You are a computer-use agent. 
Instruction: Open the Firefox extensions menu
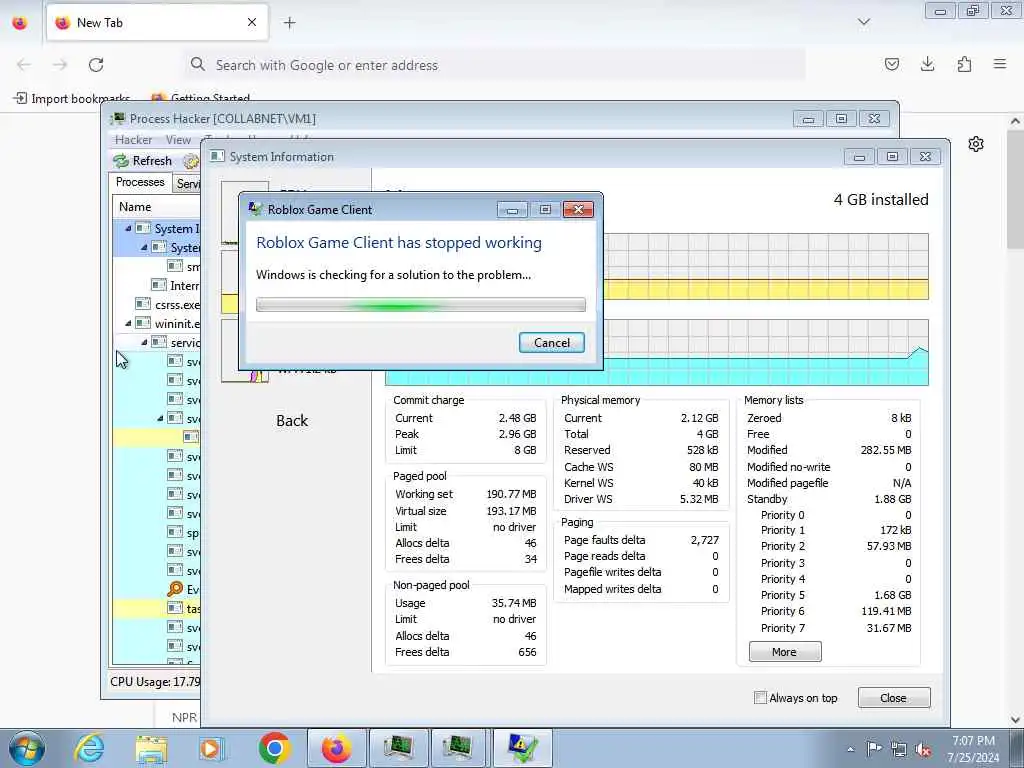tap(964, 64)
